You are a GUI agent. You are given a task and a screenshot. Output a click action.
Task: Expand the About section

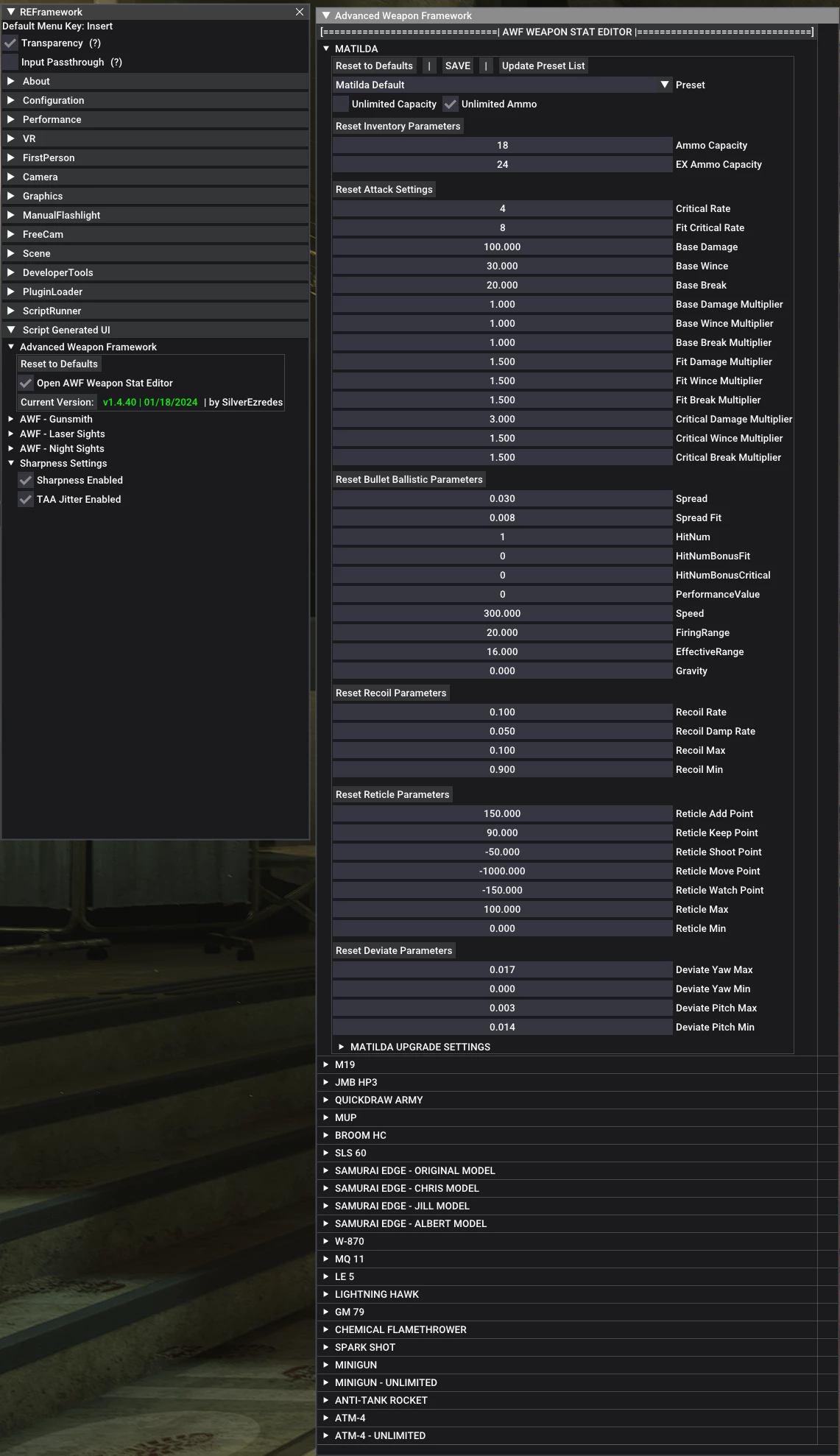pyautogui.click(x=155, y=81)
